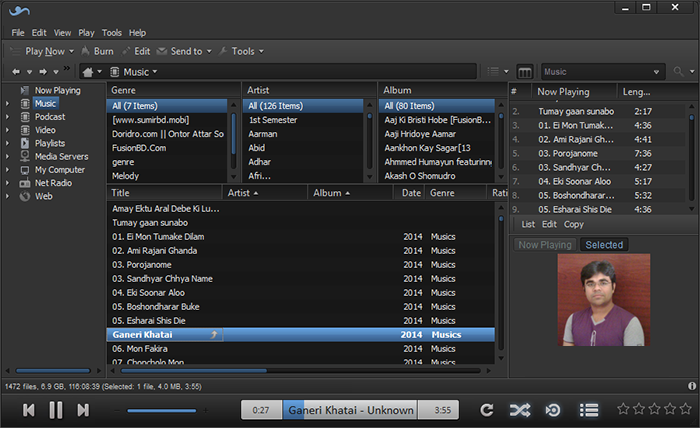
Task: Click the album art thumbnail
Action: click(x=604, y=300)
